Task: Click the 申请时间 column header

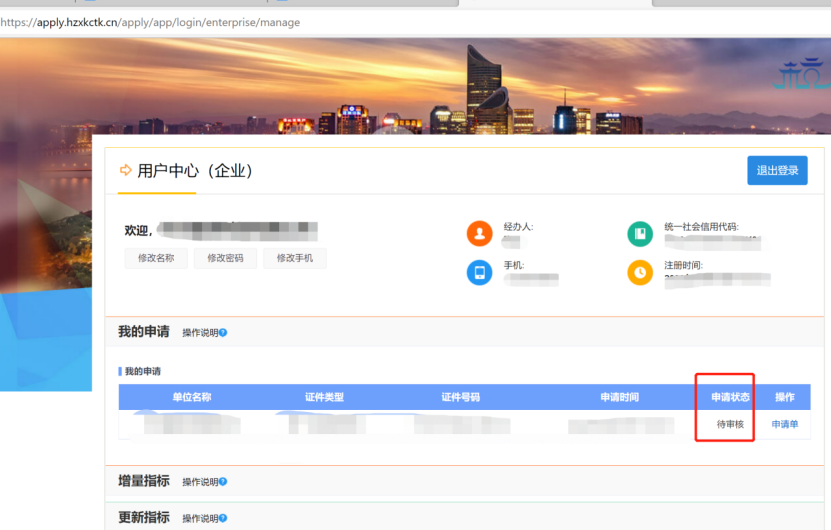Action: pos(619,397)
